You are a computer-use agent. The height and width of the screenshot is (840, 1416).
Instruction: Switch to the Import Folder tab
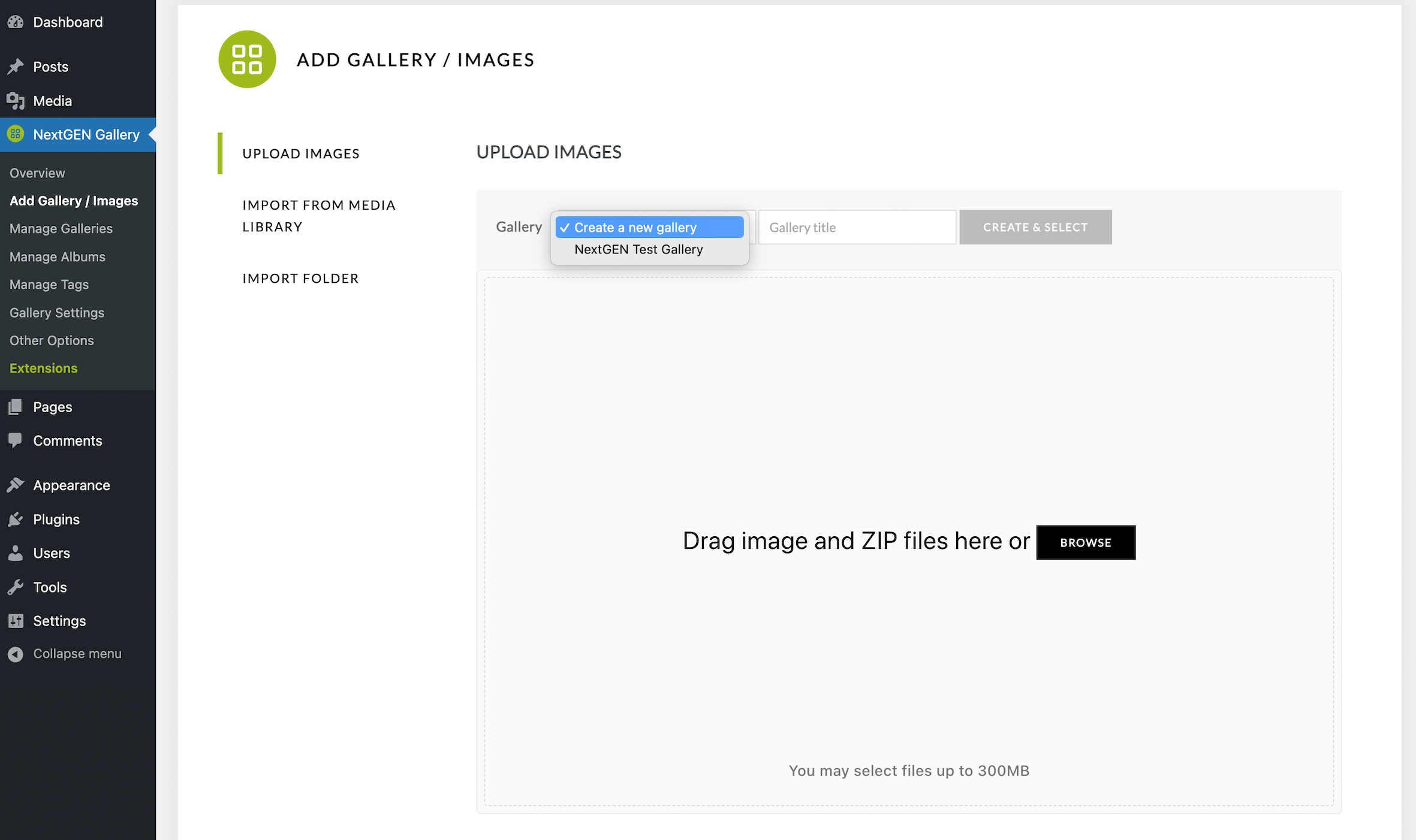(300, 278)
